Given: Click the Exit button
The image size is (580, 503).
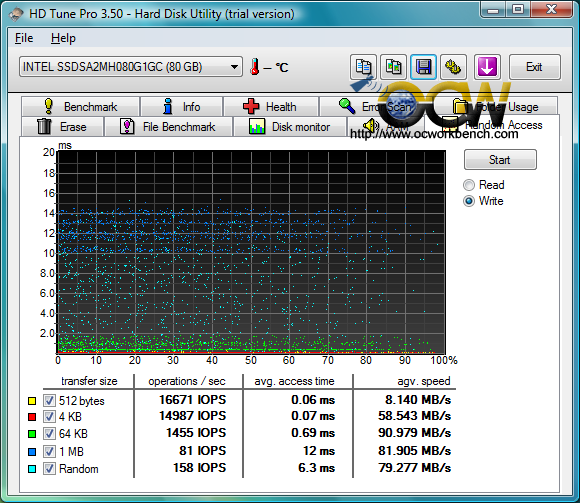Looking at the screenshot, I should pos(535,67).
